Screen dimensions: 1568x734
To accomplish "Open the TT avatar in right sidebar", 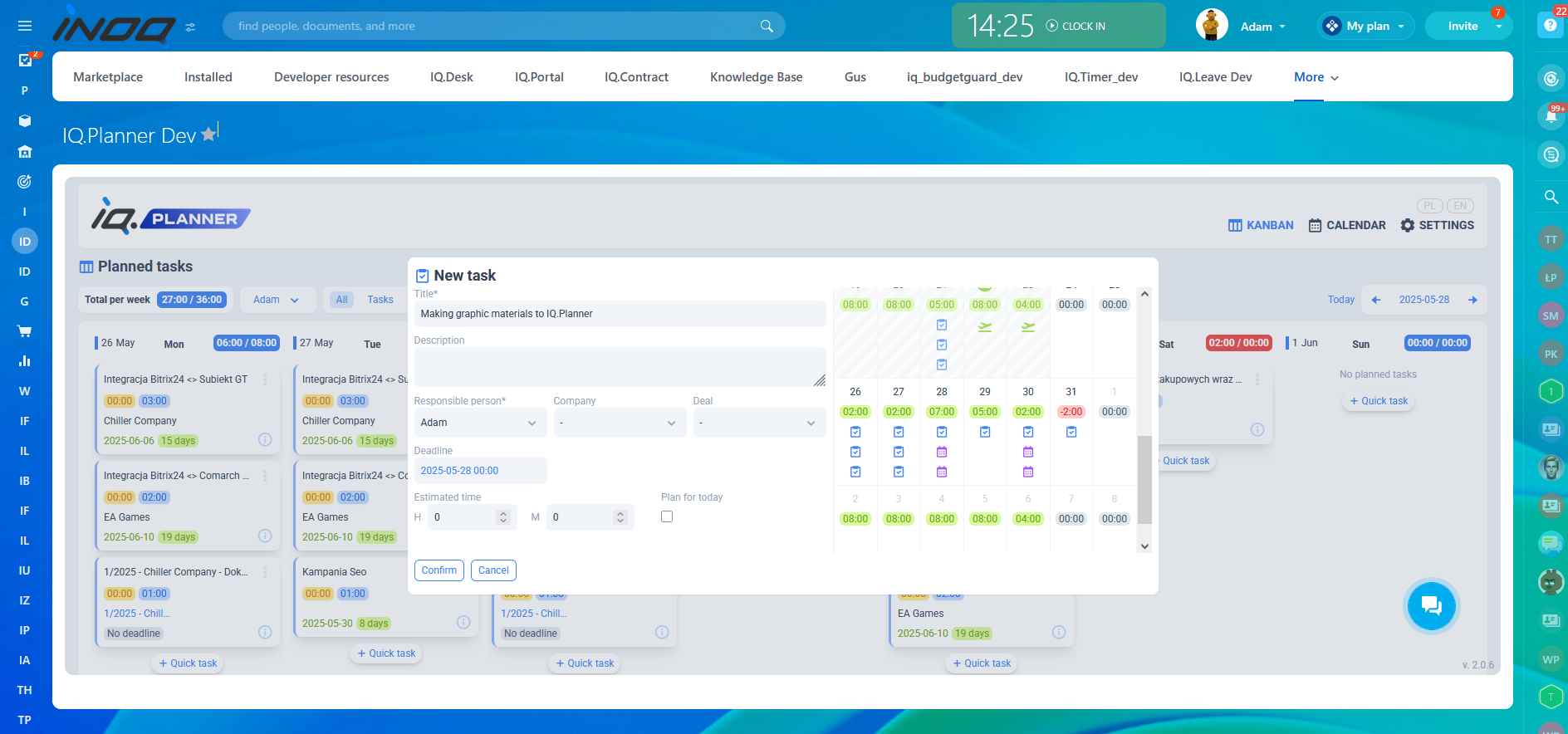I will (1551, 240).
